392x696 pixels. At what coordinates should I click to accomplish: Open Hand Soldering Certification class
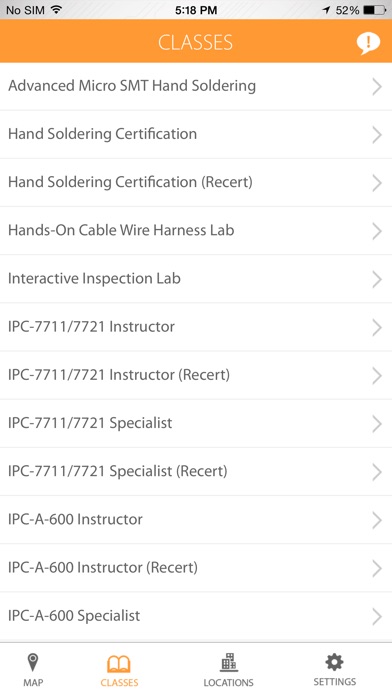(196, 134)
